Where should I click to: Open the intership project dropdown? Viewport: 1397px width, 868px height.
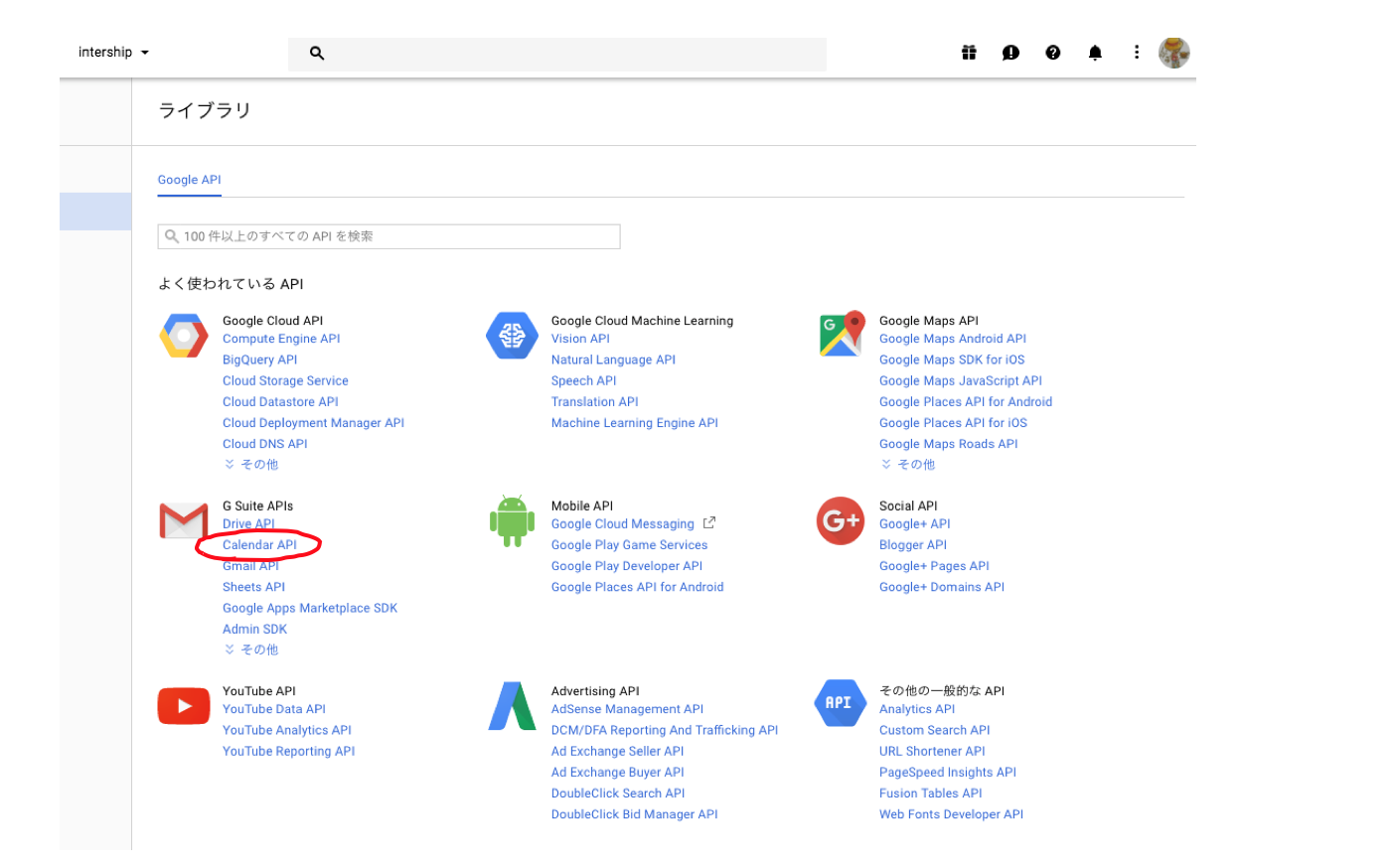click(x=113, y=53)
